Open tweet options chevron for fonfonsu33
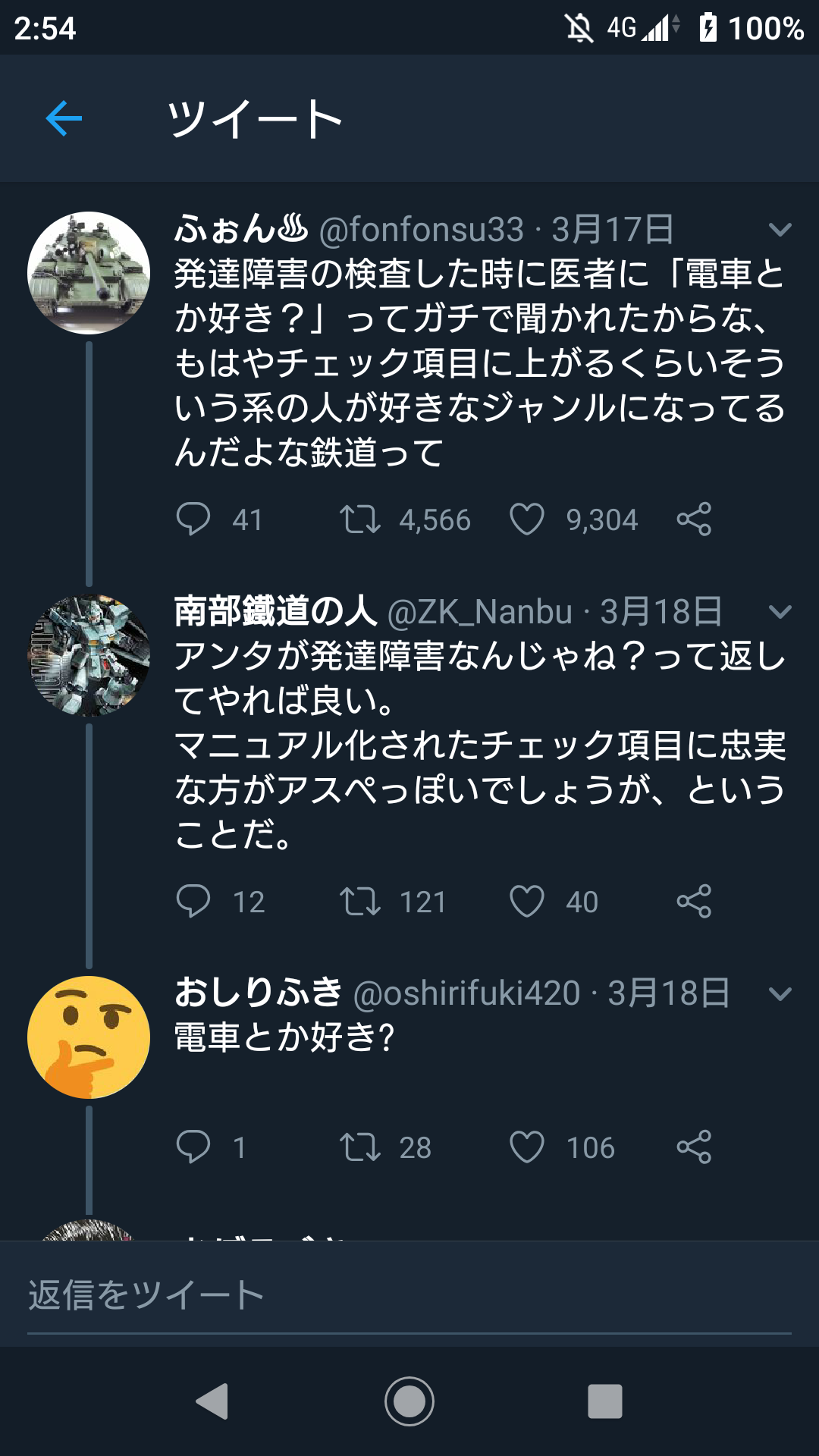819x1456 pixels. tap(780, 229)
